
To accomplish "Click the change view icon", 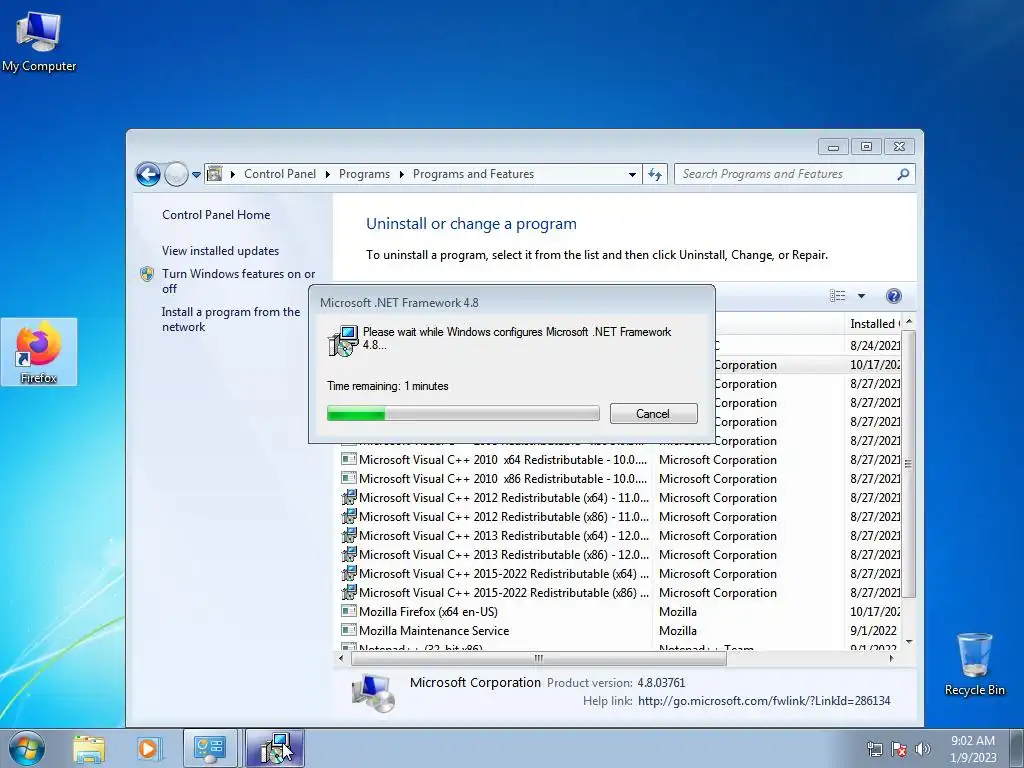I will tap(837, 296).
